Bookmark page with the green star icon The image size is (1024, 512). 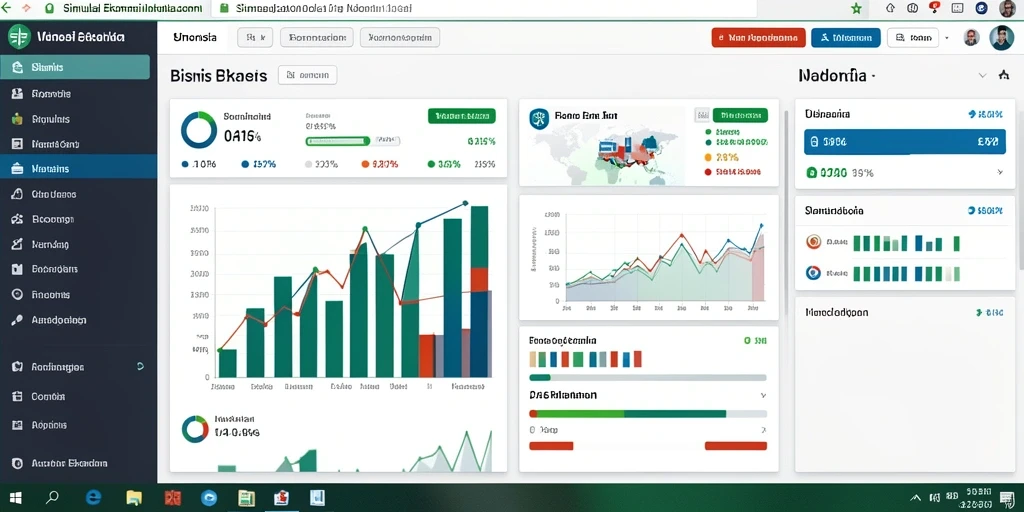(856, 8)
